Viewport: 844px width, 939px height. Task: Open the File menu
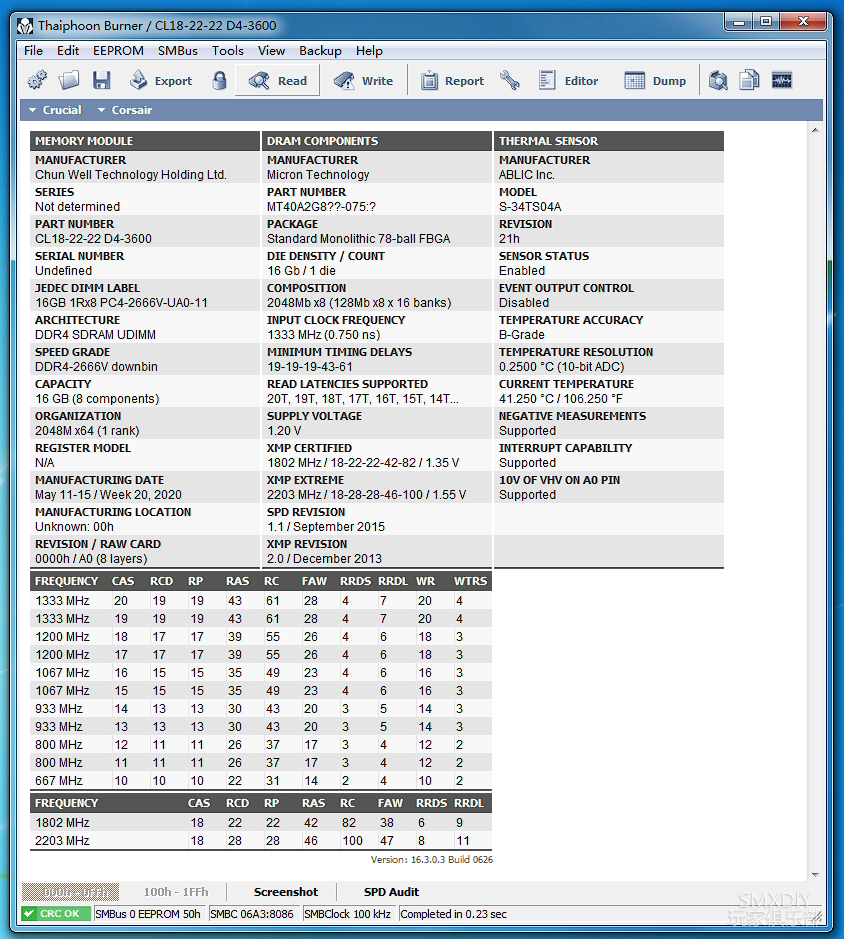tap(34, 51)
